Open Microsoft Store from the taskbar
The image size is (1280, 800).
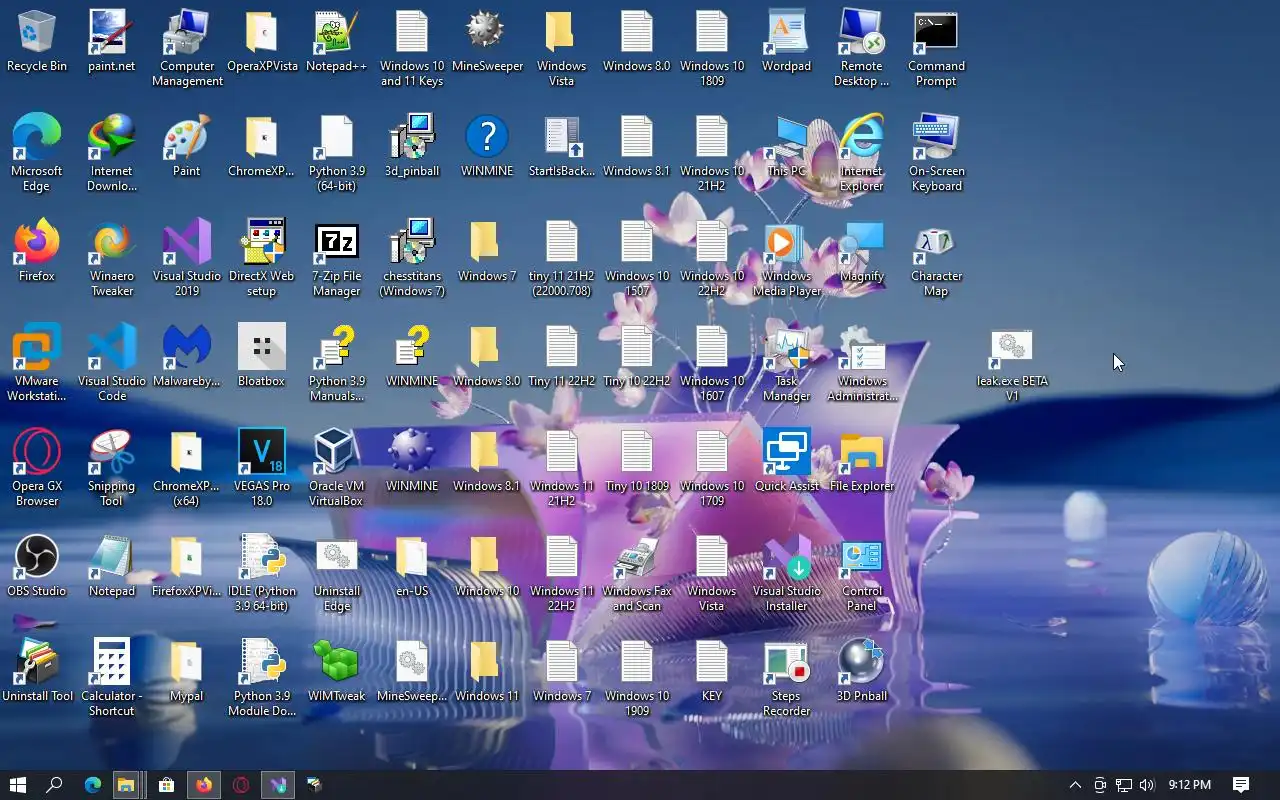(x=166, y=785)
